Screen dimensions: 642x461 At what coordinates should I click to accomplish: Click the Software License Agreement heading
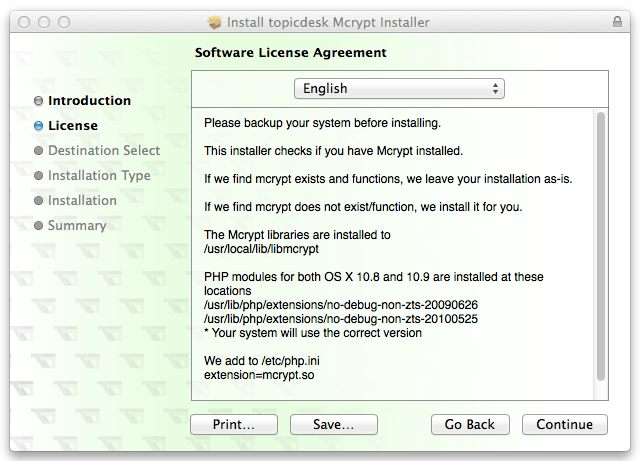point(291,52)
